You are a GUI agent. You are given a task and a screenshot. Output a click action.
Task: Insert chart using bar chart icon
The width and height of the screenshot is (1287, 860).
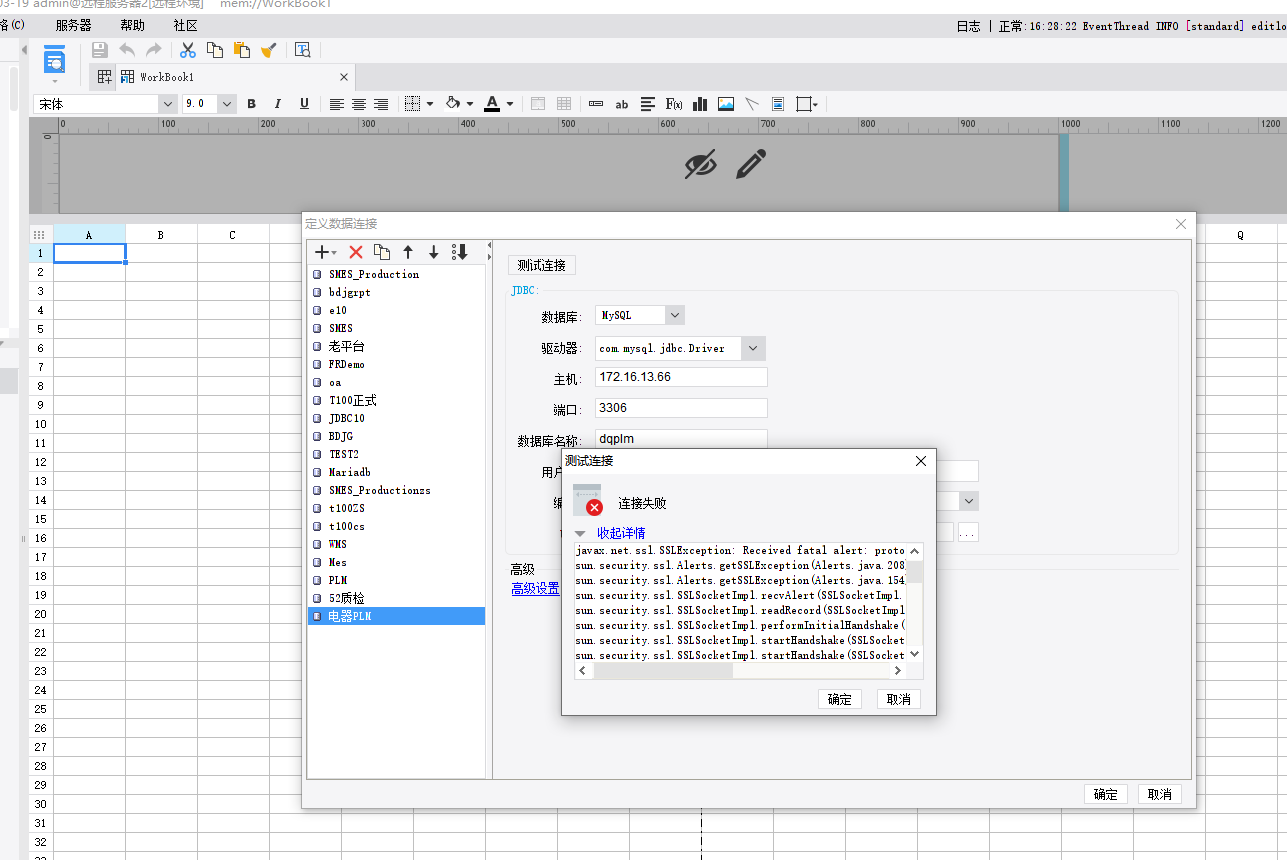click(700, 104)
